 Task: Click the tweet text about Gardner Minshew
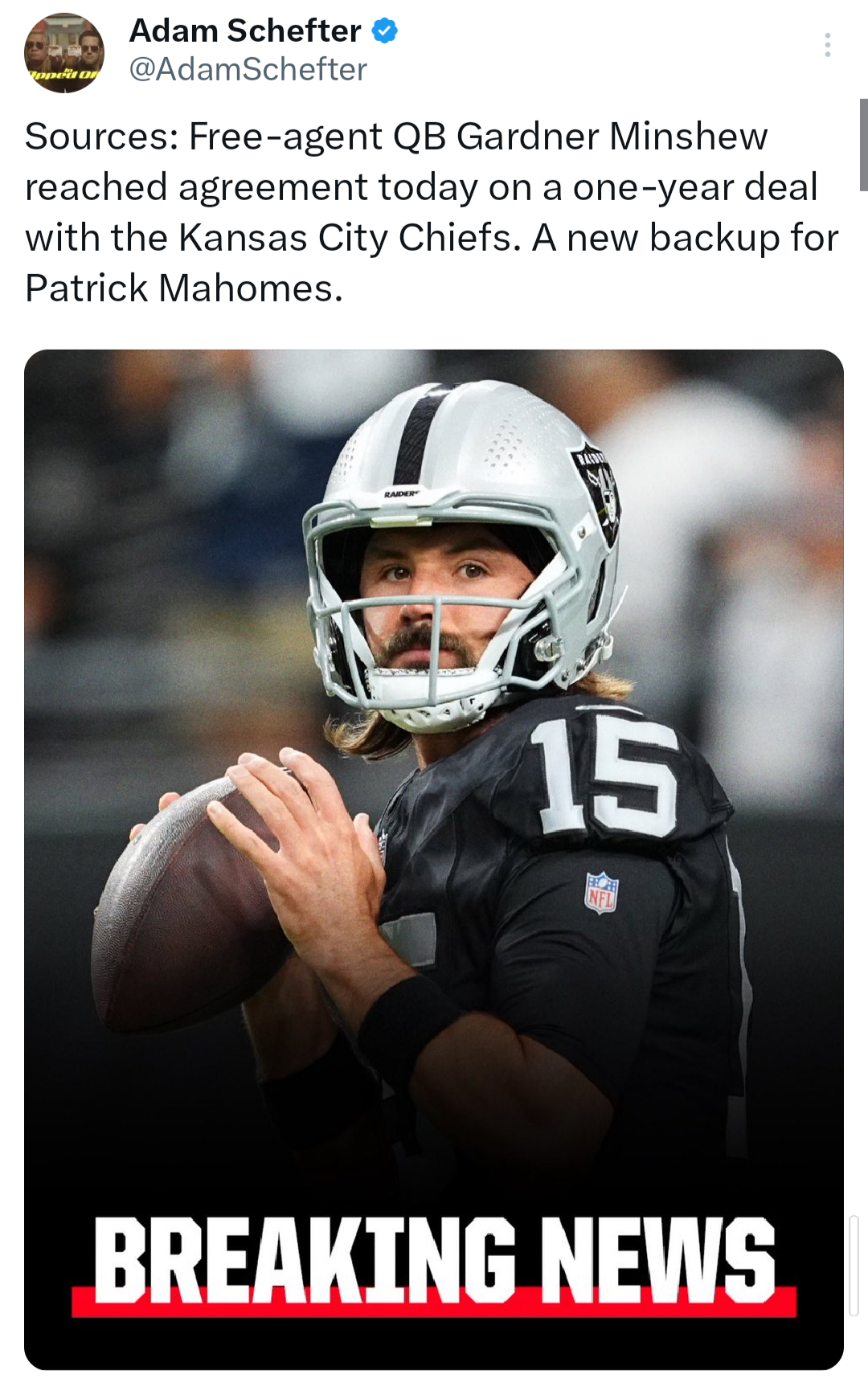pos(432,212)
